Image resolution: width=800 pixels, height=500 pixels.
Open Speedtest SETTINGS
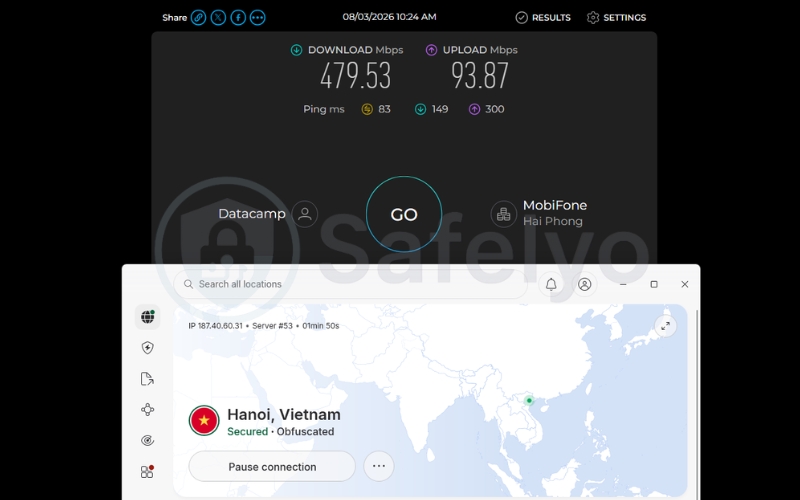(616, 17)
